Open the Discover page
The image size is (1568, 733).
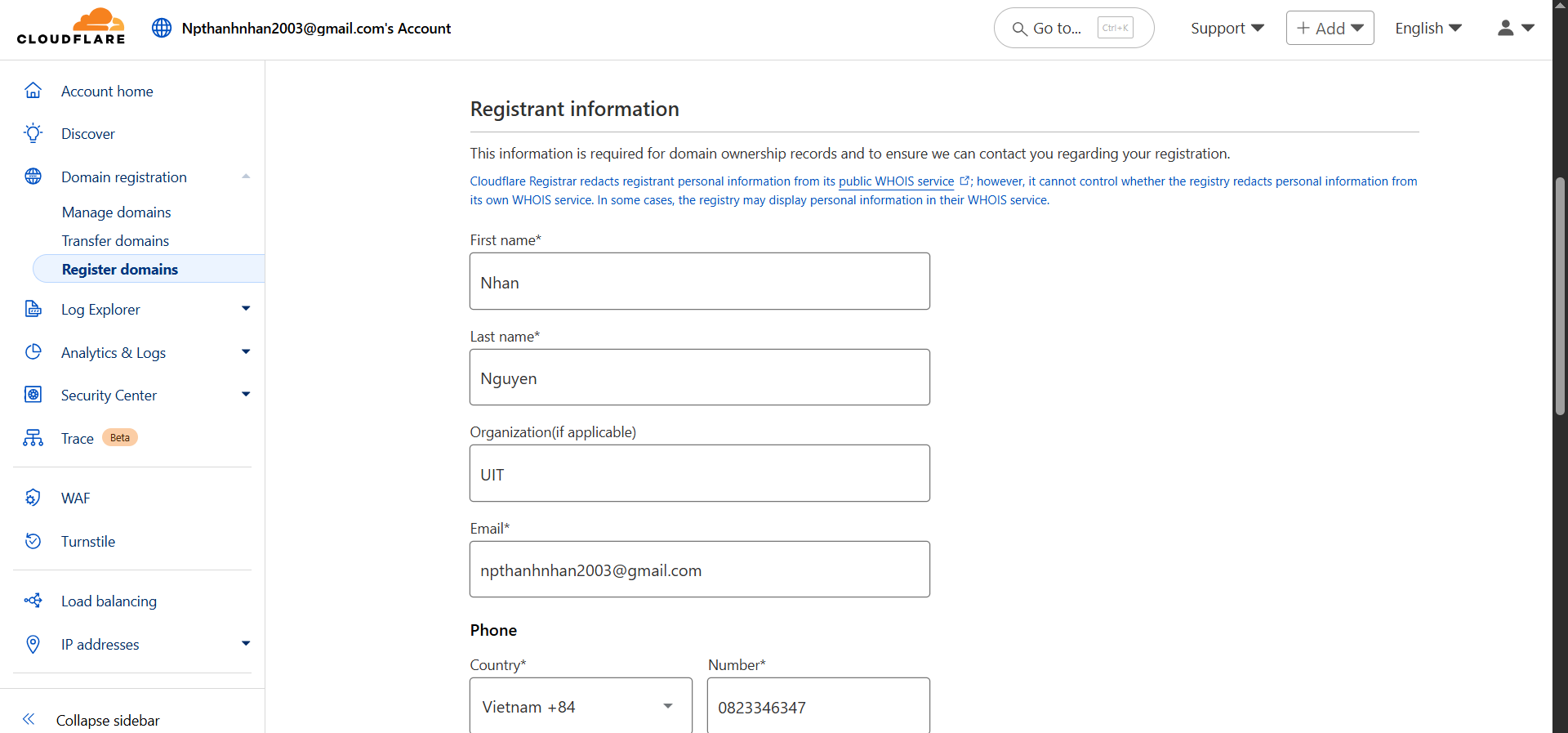click(88, 133)
